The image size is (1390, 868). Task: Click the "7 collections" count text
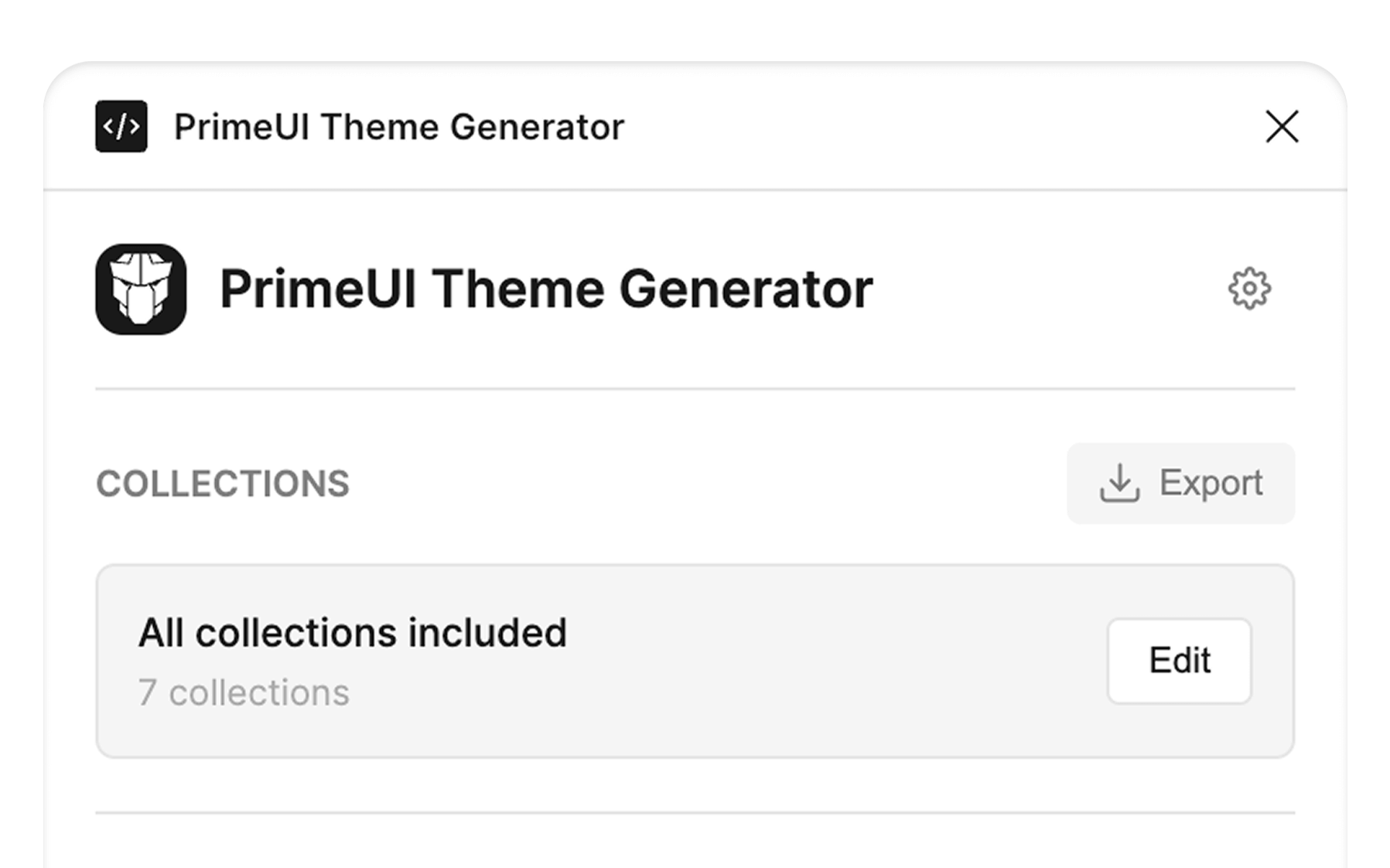coord(244,692)
